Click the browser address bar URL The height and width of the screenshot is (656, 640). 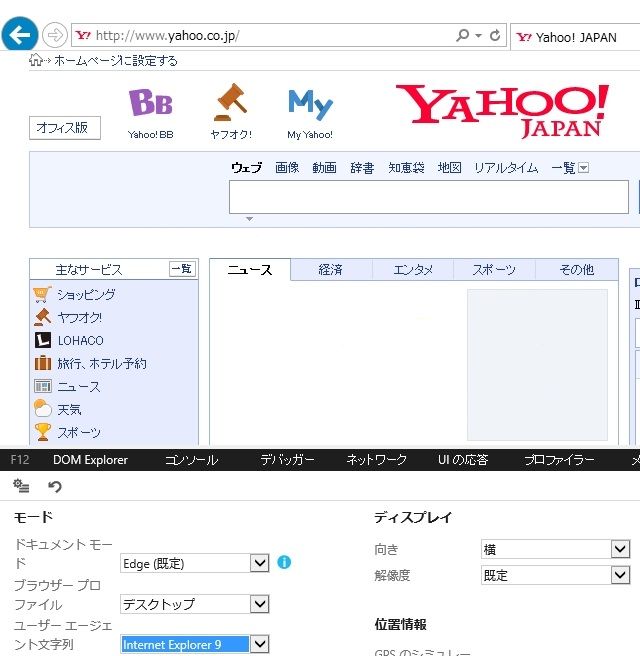[x=167, y=35]
